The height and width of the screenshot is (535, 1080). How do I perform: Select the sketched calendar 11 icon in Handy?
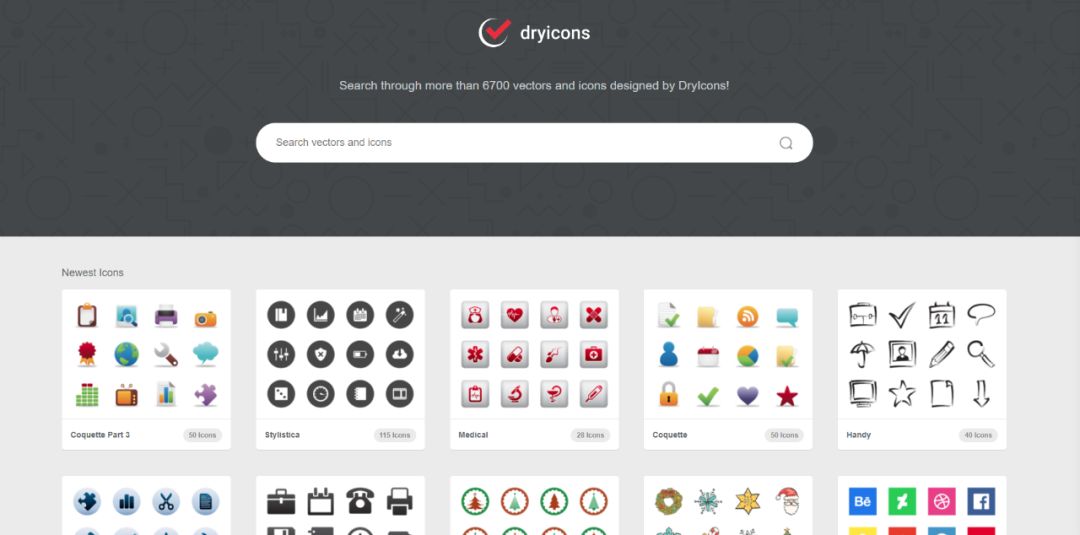(x=941, y=315)
